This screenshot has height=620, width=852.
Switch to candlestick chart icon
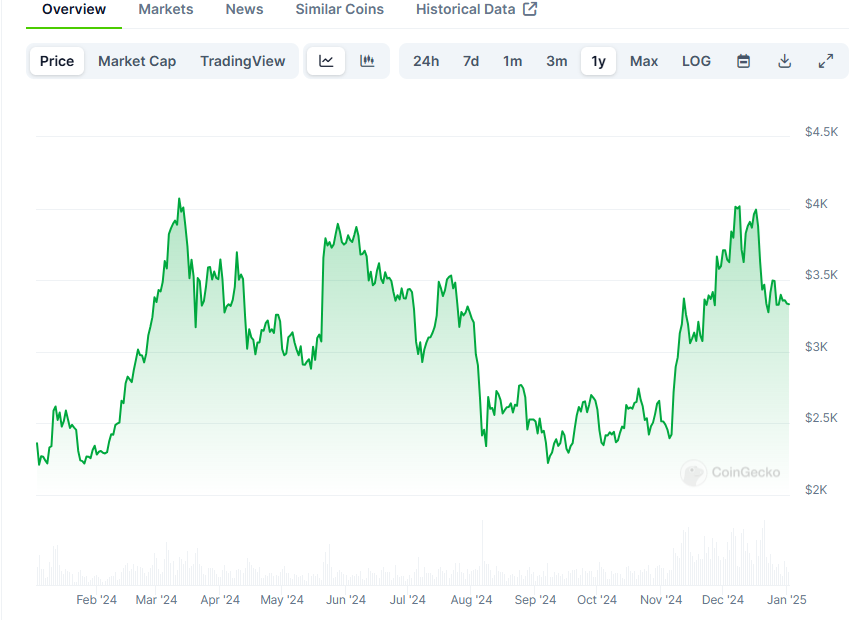coord(367,61)
